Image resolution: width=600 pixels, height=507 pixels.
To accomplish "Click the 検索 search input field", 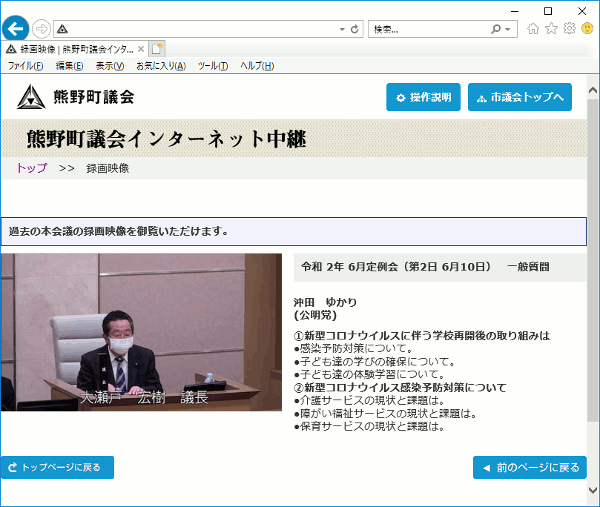I will pos(429,29).
